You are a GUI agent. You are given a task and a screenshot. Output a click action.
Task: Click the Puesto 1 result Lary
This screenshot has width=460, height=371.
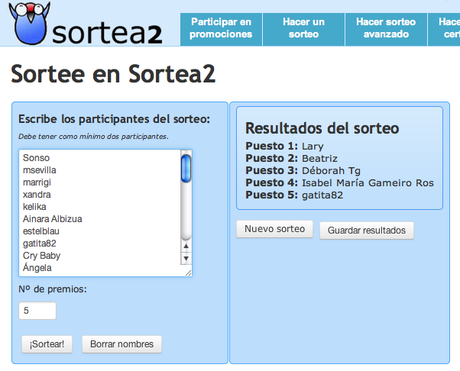pyautogui.click(x=313, y=146)
